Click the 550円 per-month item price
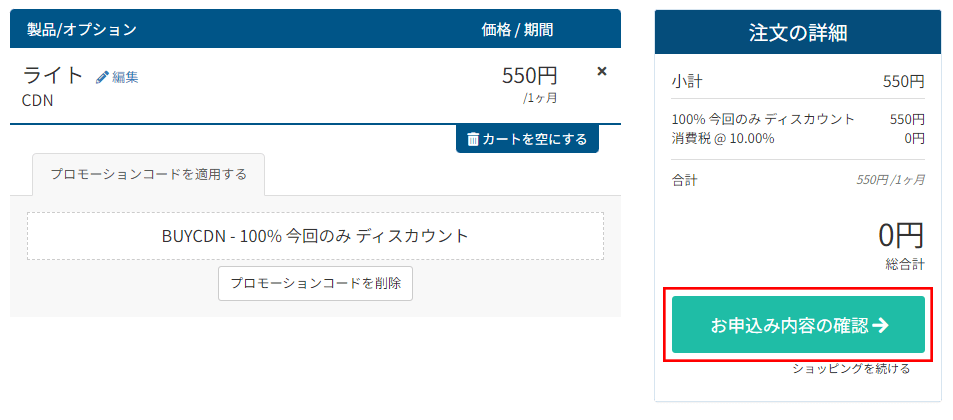The height and width of the screenshot is (420, 953). 529,75
